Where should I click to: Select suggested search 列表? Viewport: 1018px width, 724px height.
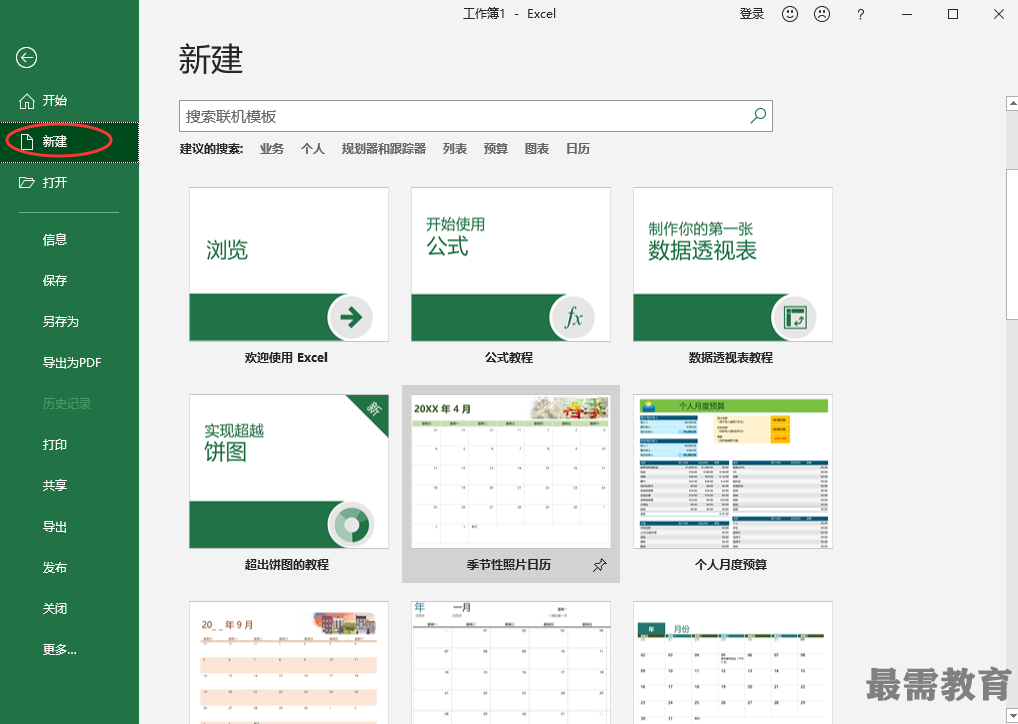point(454,149)
